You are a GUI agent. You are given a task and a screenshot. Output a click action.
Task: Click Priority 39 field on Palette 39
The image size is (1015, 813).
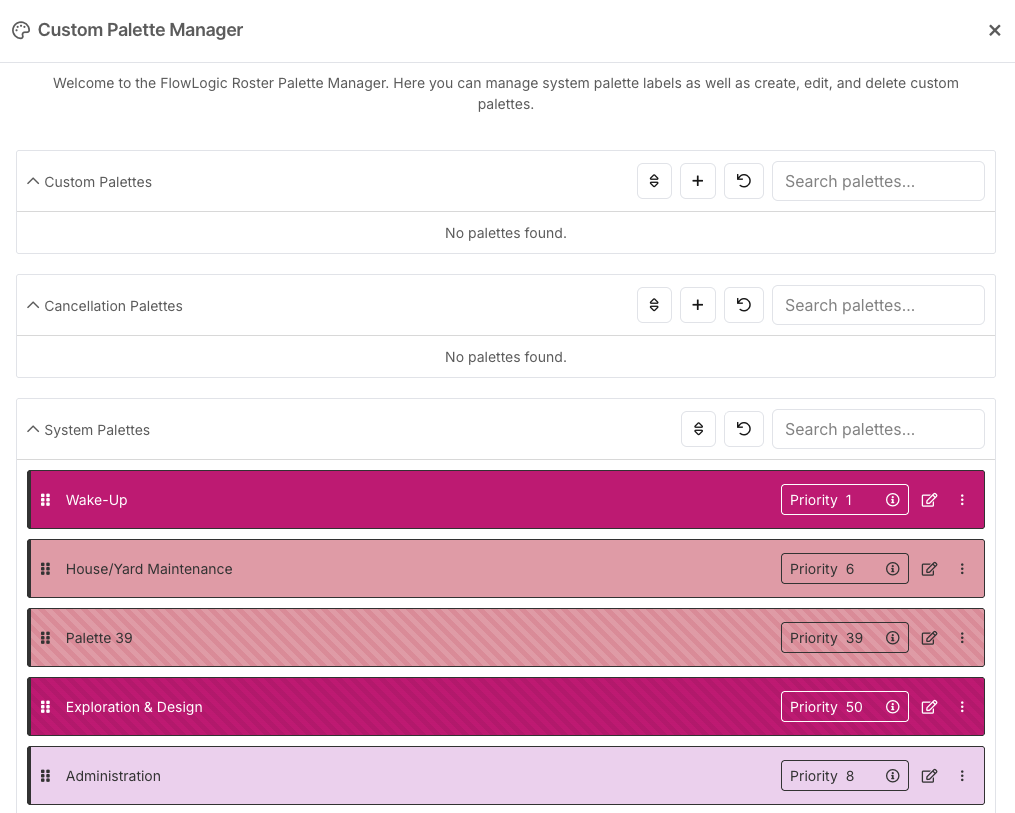point(845,638)
